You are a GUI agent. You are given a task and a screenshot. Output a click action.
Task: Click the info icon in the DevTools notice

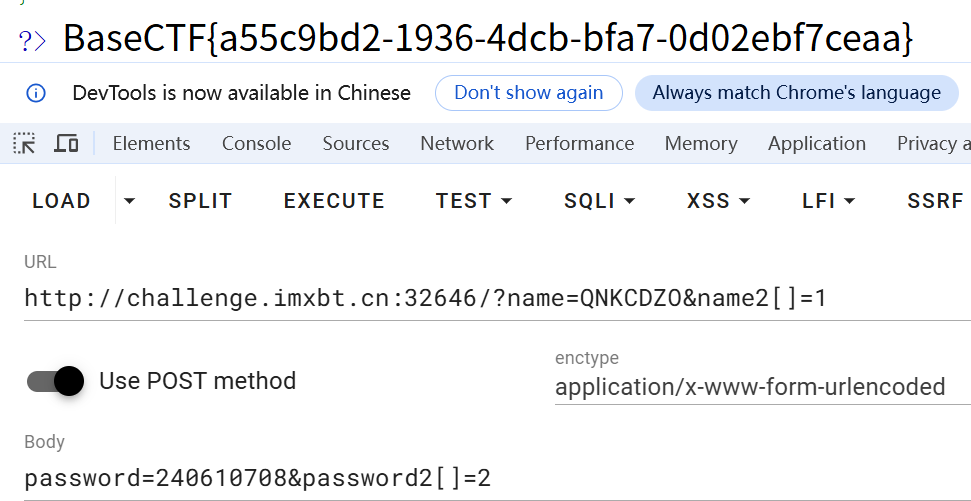click(36, 93)
